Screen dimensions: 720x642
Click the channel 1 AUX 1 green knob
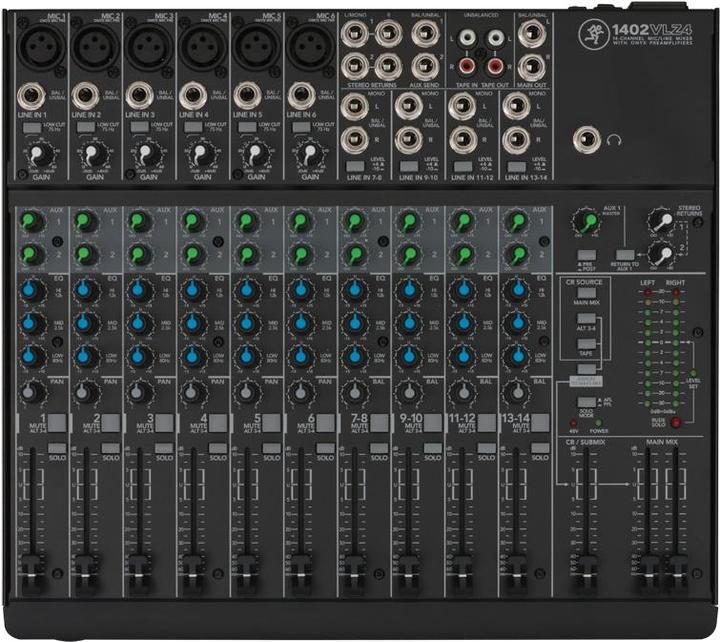pyautogui.click(x=32, y=222)
